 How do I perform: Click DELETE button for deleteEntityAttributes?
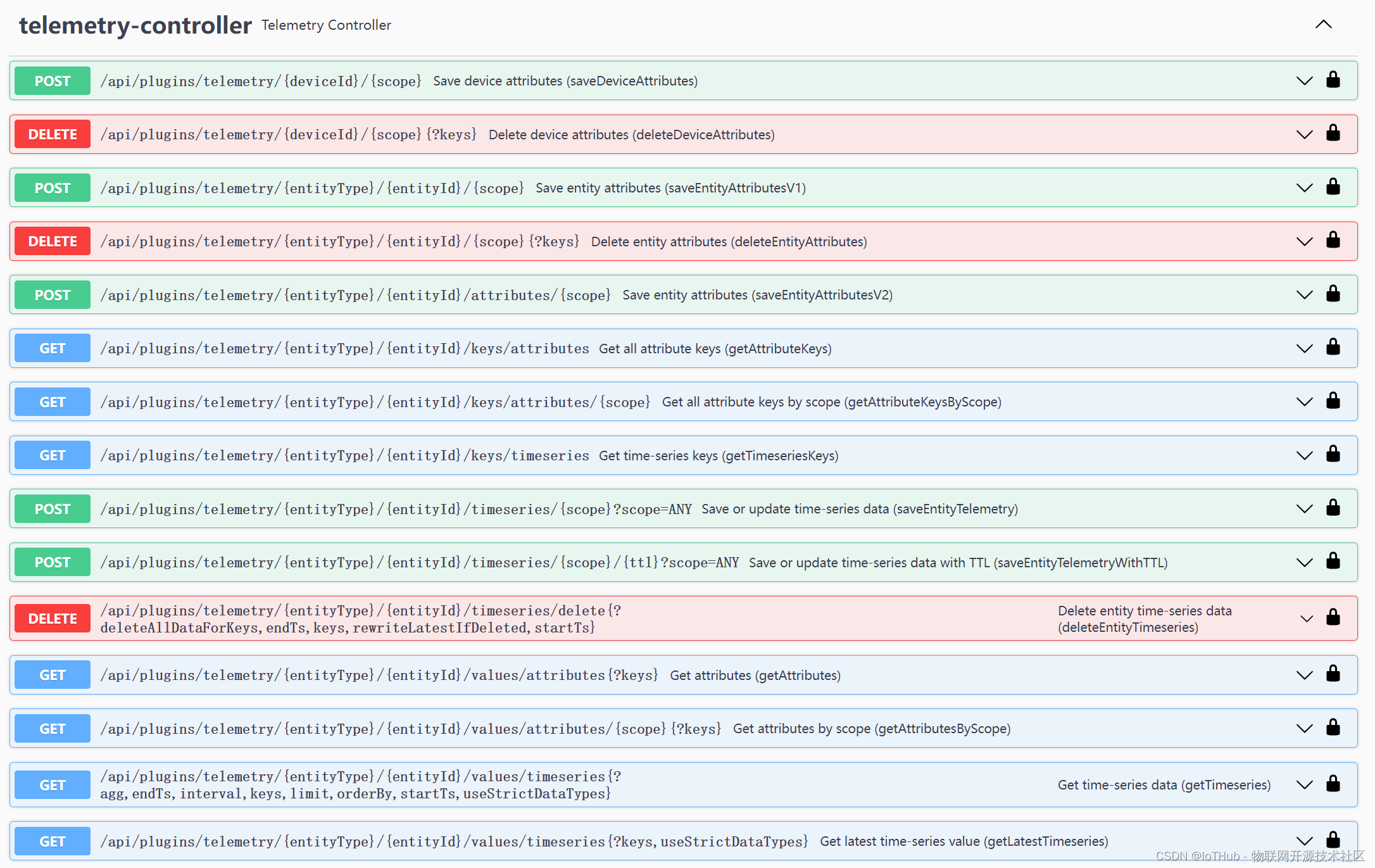pos(53,241)
